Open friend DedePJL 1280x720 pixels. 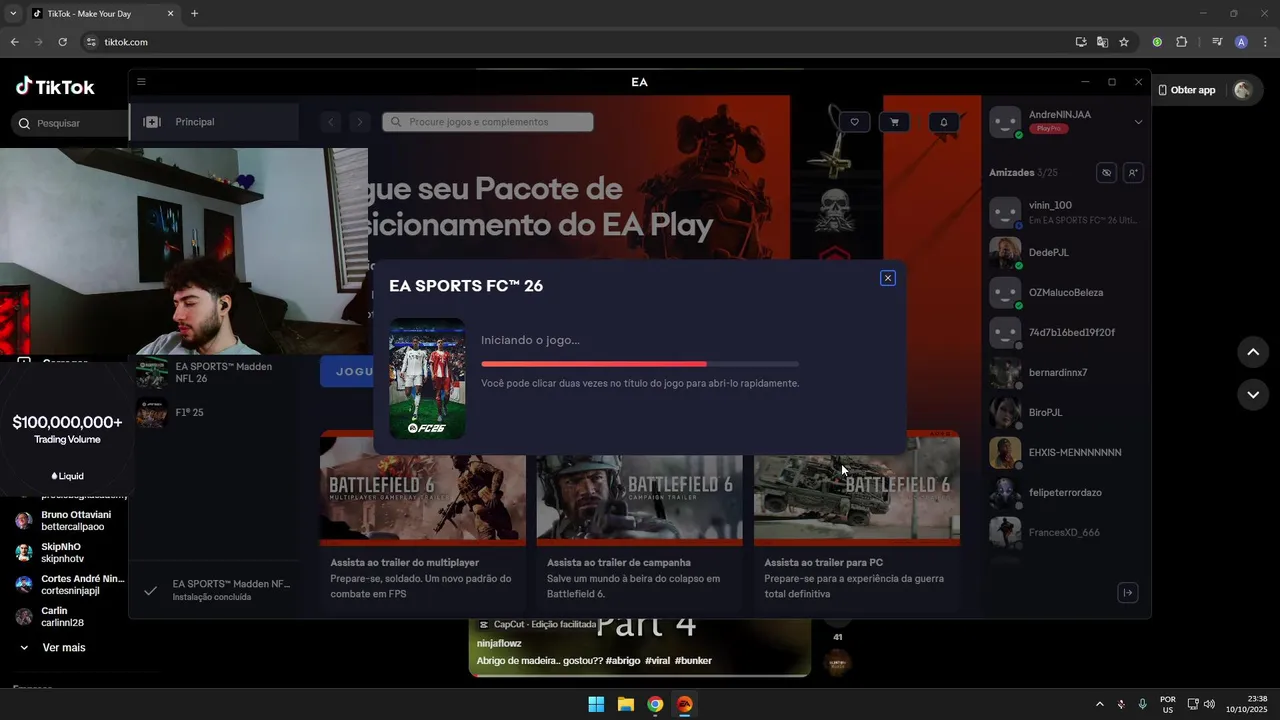[x=1066, y=252]
